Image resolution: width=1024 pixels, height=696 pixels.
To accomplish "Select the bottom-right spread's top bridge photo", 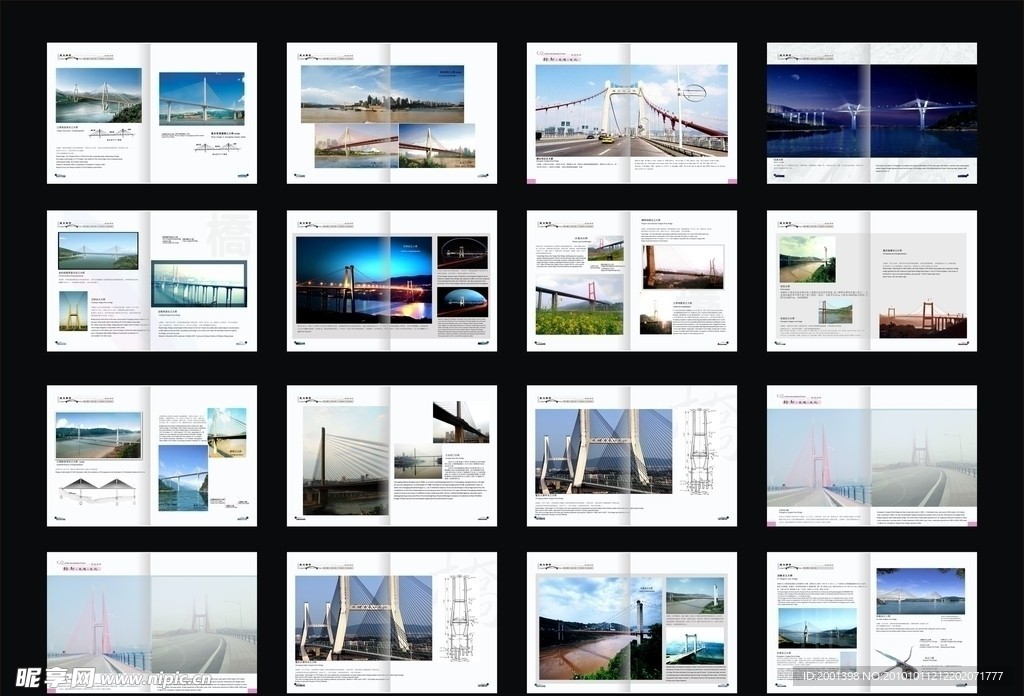I will pos(920,591).
